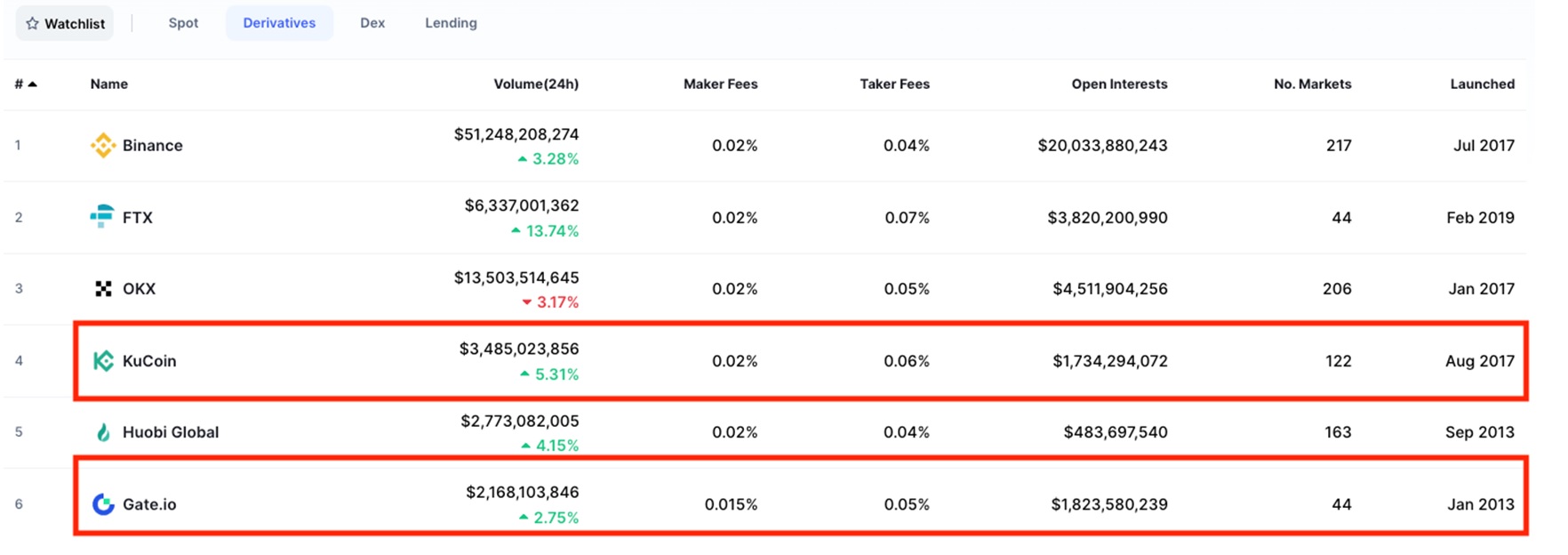Sort by Taker Fees column header
Screen dimensions: 1568x555
(895, 84)
